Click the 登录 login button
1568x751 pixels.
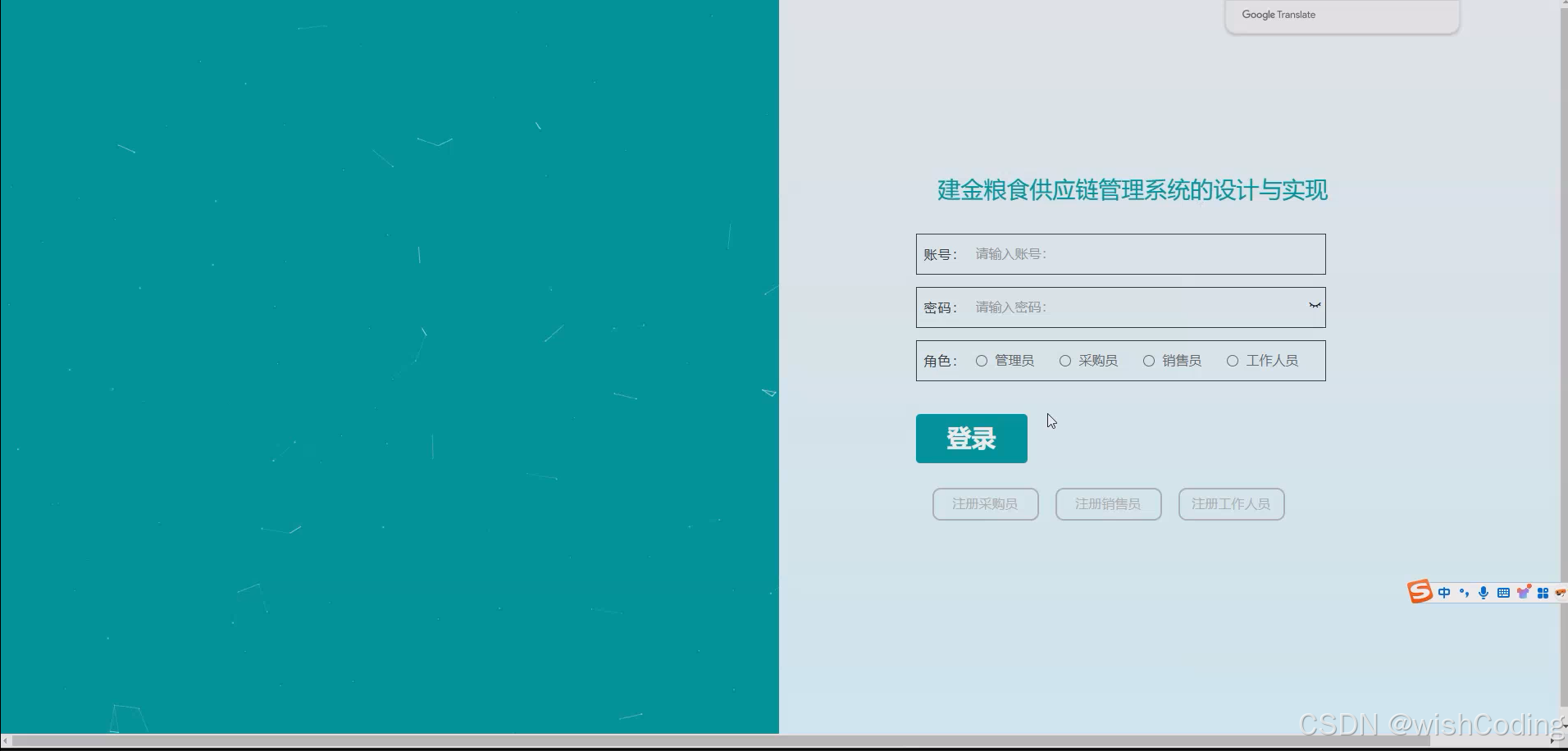971,438
